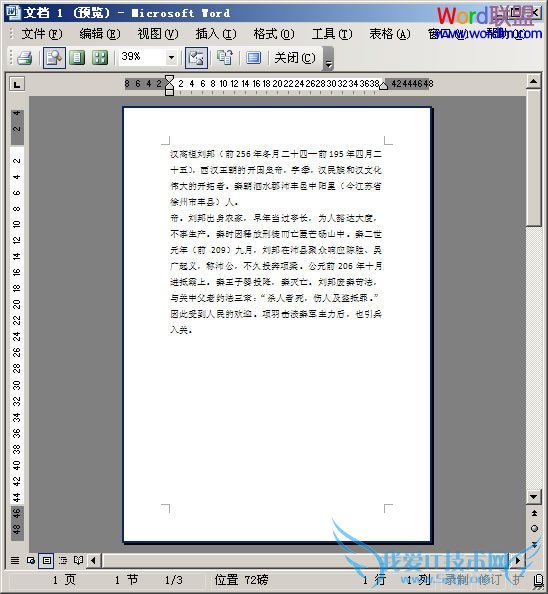
Task: Open the Multiple Pages view button
Action: [100, 58]
